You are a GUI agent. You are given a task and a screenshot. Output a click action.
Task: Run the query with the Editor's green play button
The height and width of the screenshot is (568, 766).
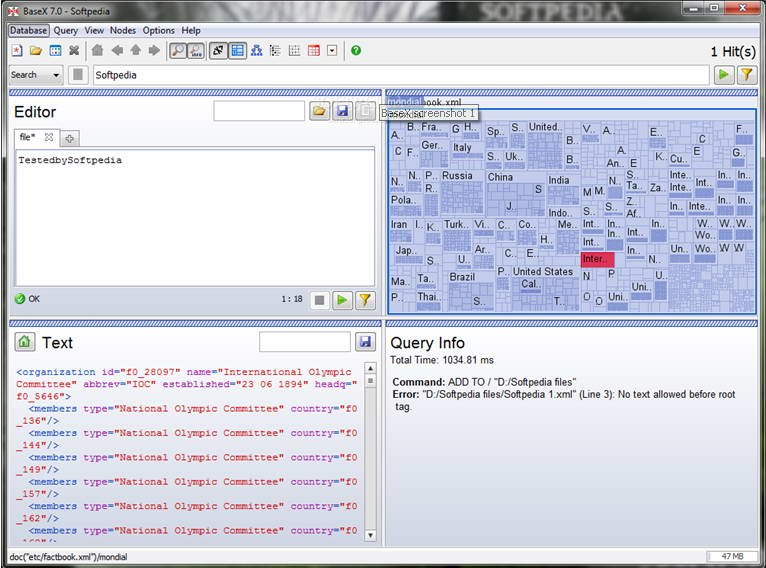point(343,299)
